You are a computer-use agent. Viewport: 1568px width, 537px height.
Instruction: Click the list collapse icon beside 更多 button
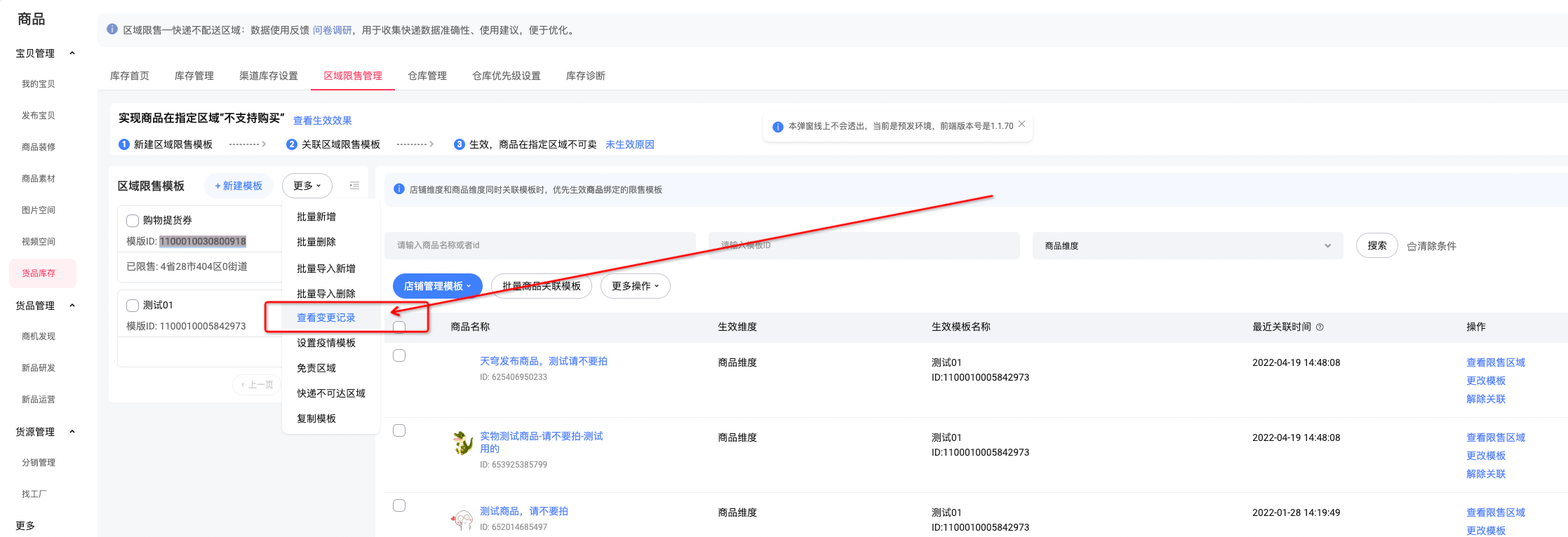click(354, 186)
